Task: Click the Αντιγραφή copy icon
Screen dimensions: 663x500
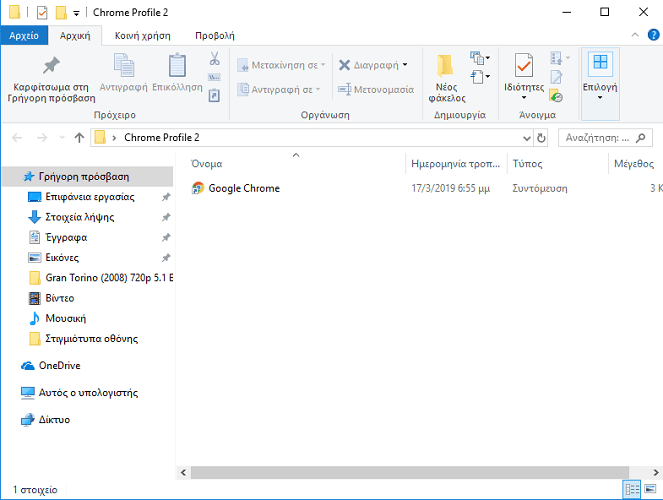Action: tap(123, 65)
